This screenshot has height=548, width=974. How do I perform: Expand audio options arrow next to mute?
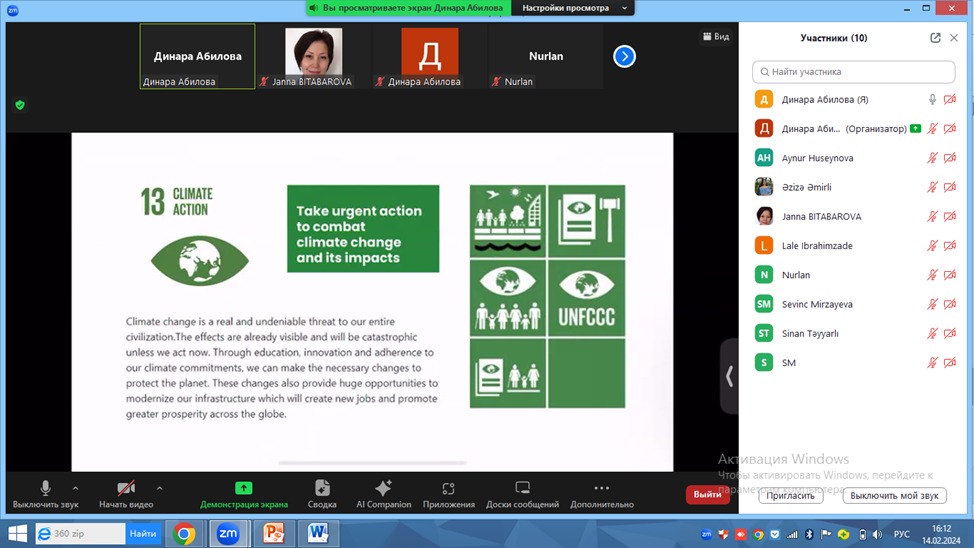tap(75, 488)
